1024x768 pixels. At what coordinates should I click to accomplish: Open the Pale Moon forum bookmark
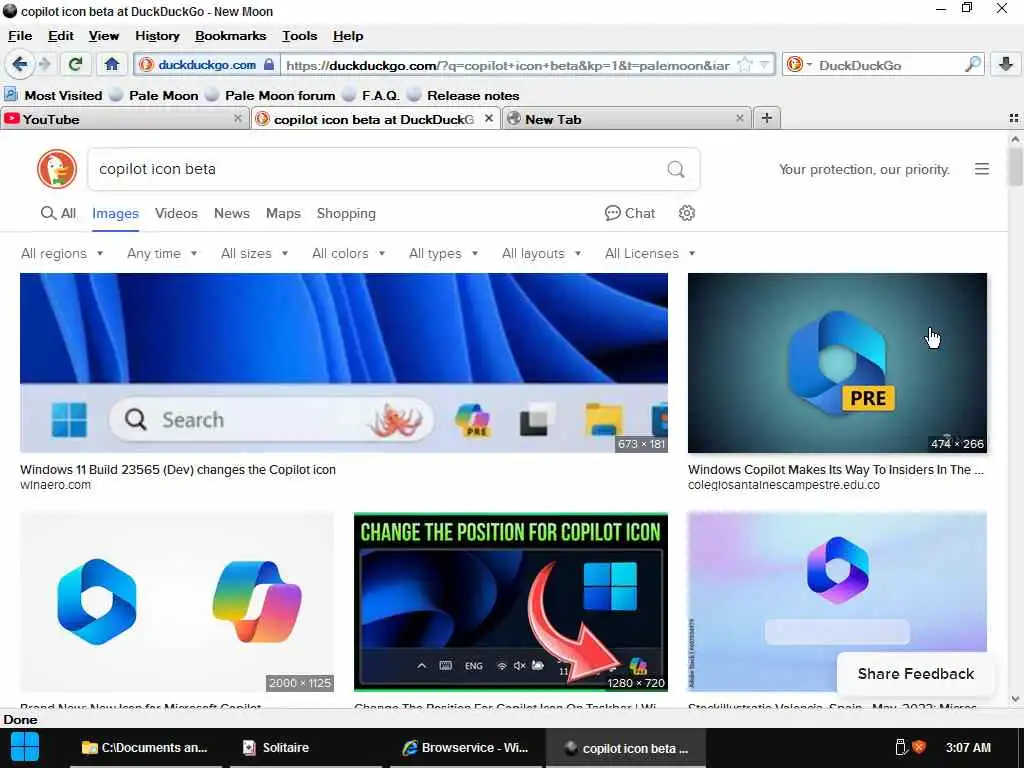click(x=271, y=95)
